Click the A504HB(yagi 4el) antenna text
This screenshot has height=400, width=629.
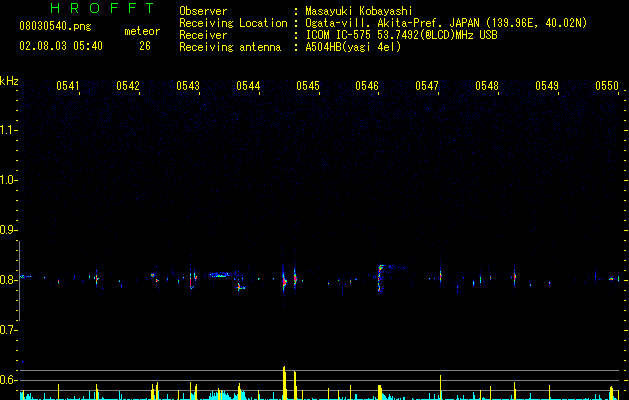pyautogui.click(x=353, y=47)
